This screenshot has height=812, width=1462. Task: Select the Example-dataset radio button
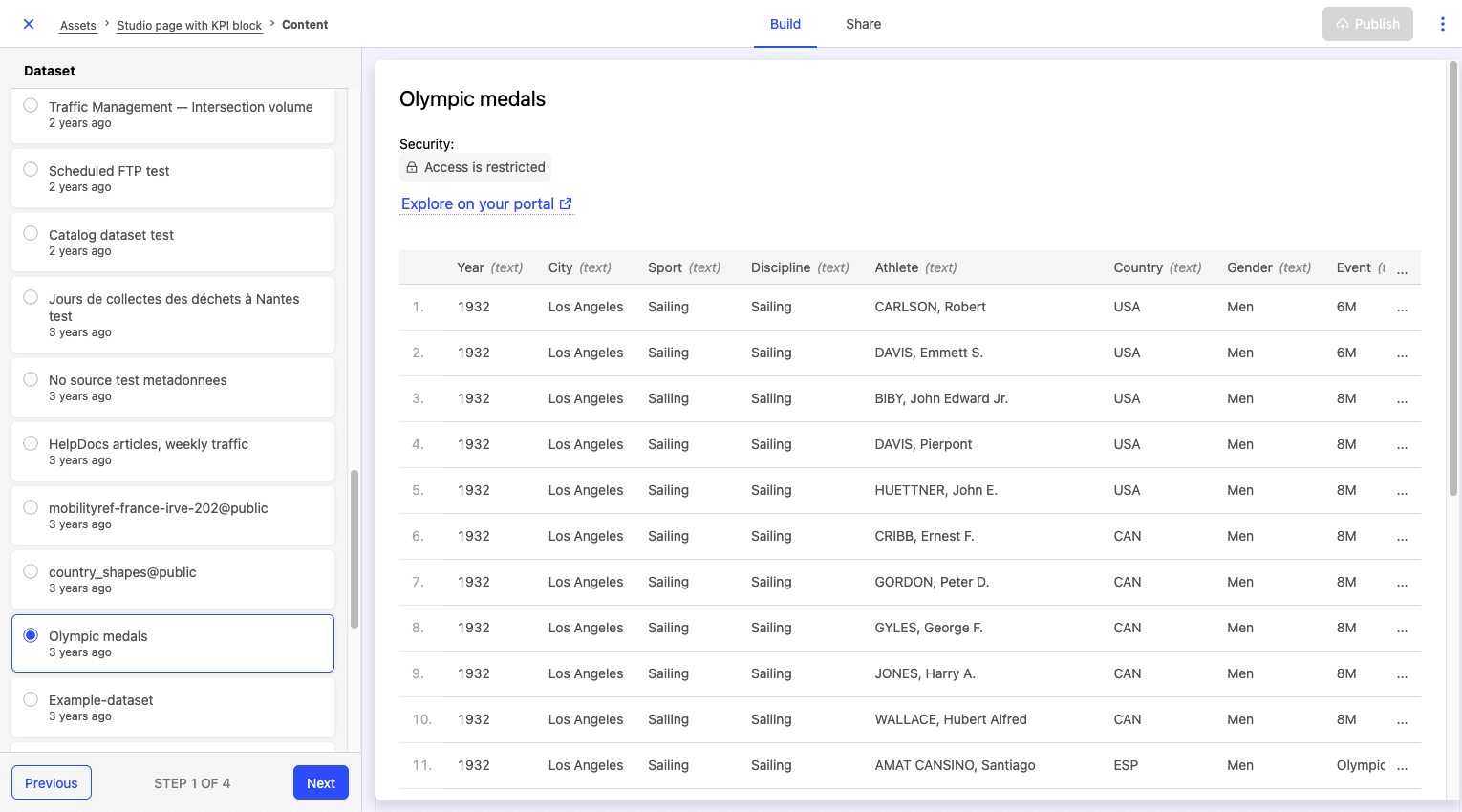point(31,699)
